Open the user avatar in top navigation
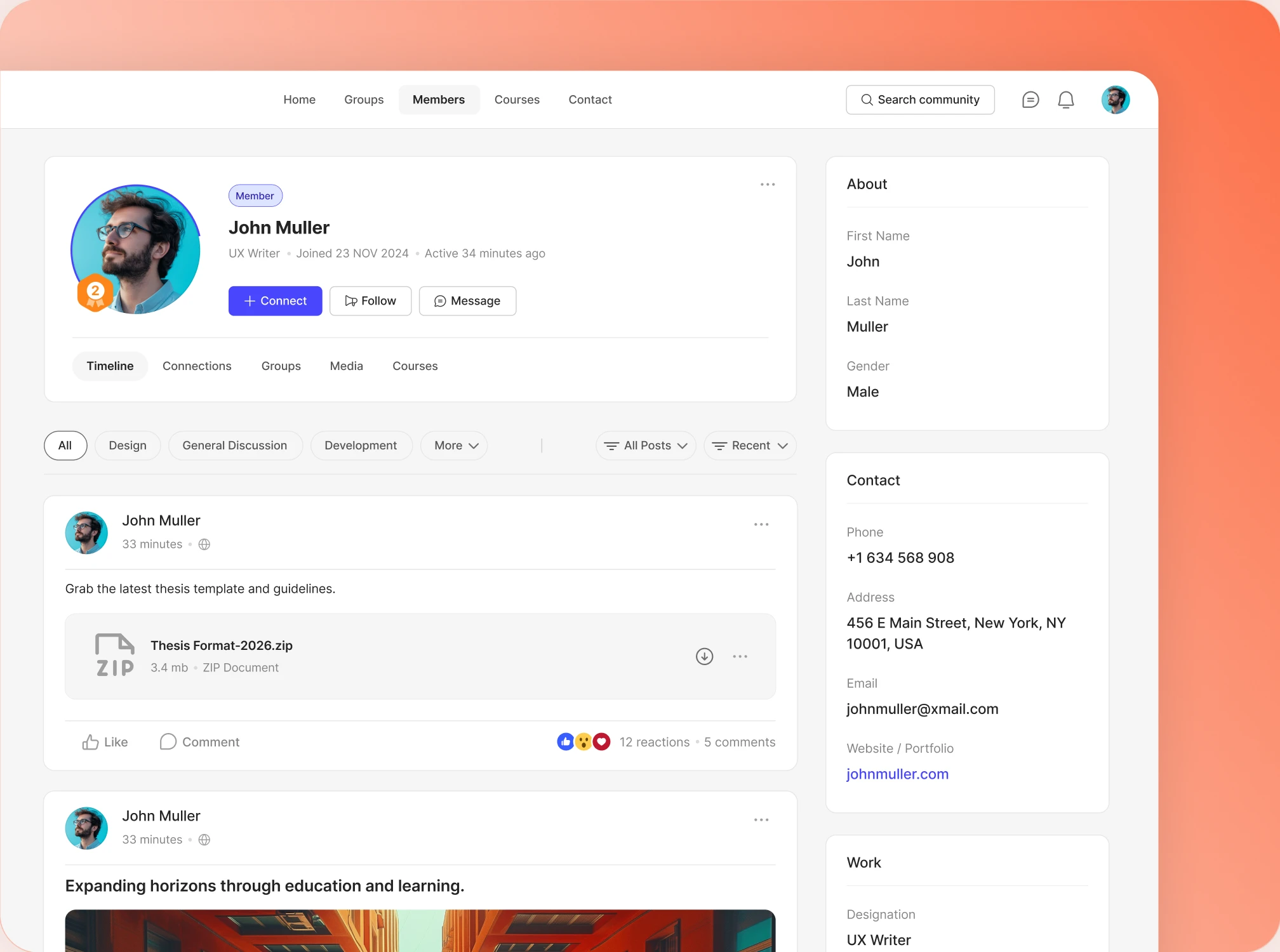1280x952 pixels. 1116,100
